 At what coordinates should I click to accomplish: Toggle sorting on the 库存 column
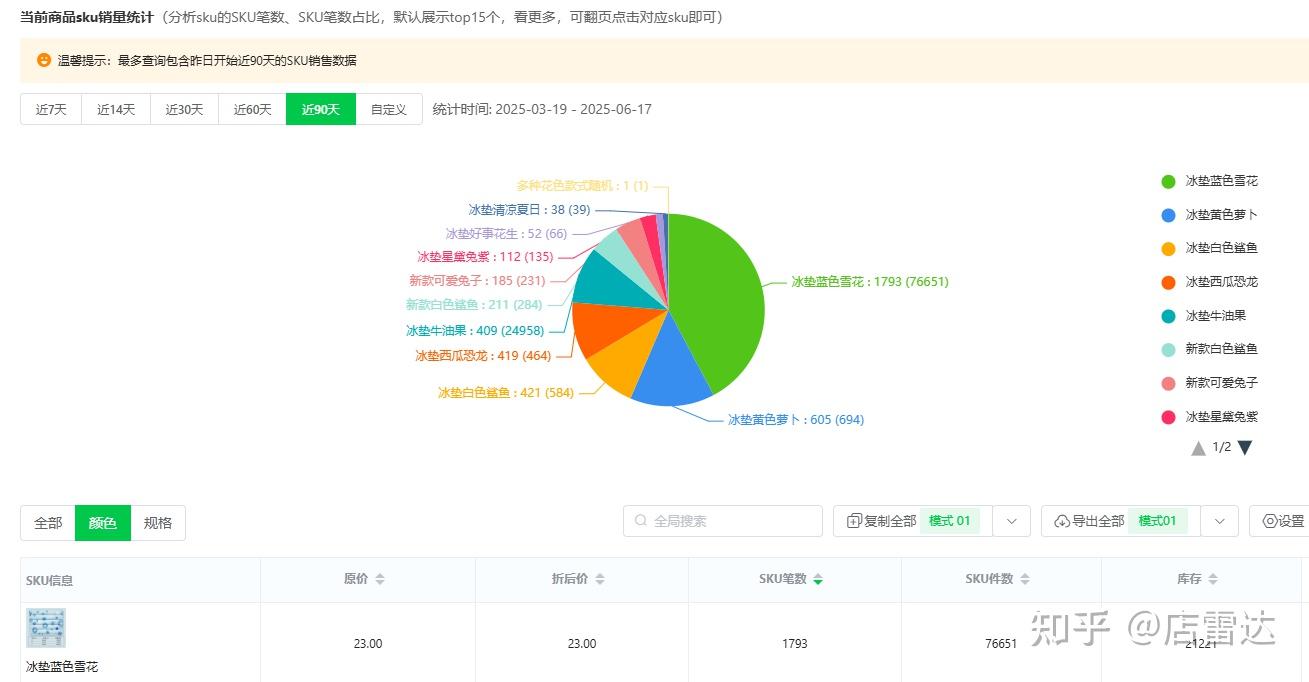point(1214,578)
